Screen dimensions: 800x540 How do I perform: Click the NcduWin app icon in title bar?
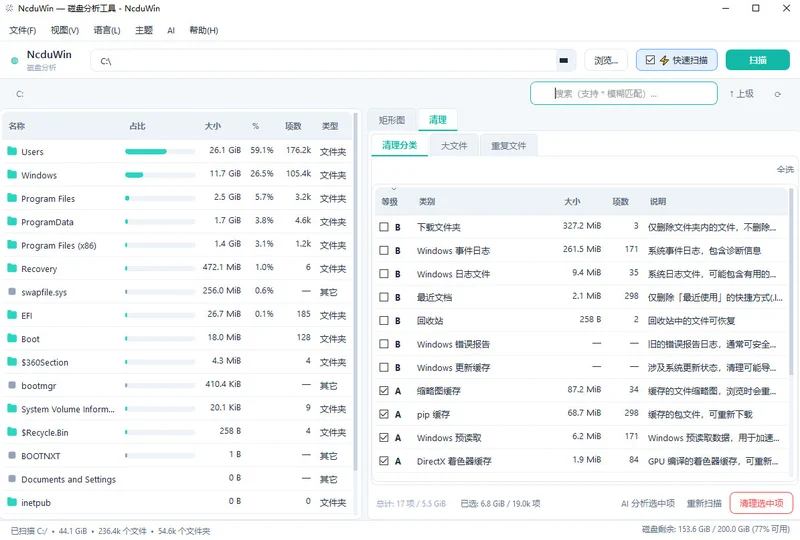pyautogui.click(x=9, y=8)
